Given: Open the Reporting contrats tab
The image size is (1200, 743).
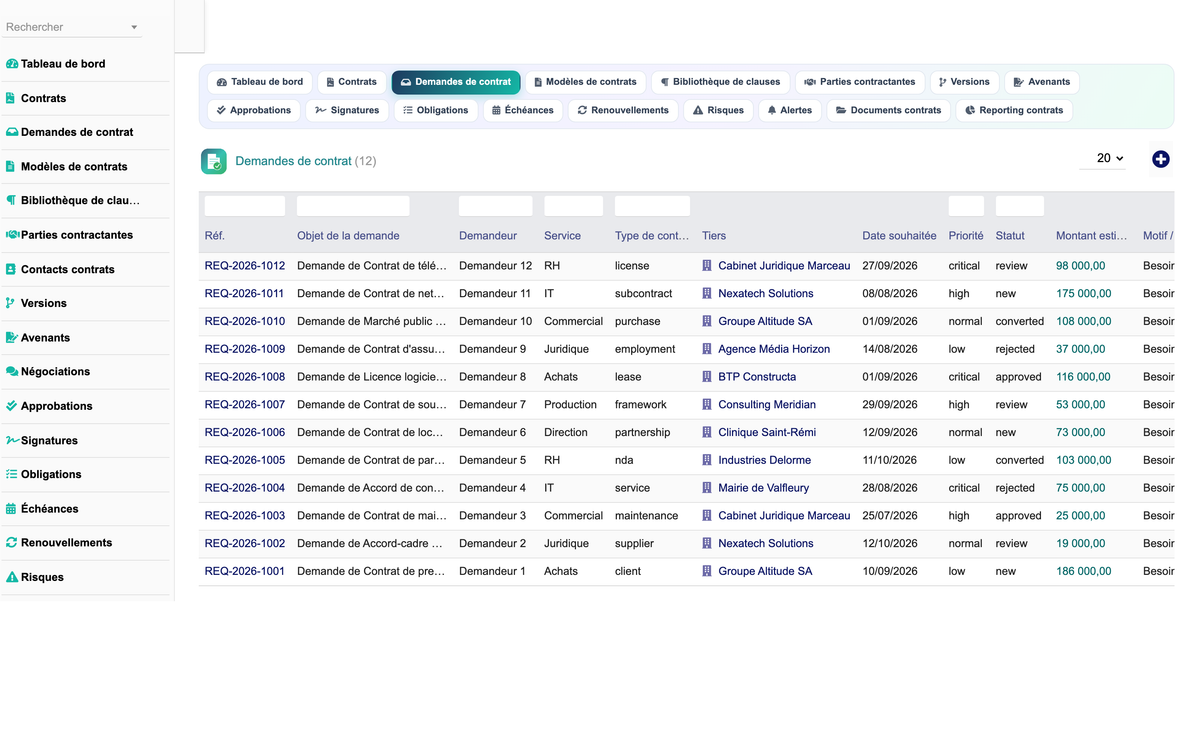Looking at the screenshot, I should [x=1014, y=110].
